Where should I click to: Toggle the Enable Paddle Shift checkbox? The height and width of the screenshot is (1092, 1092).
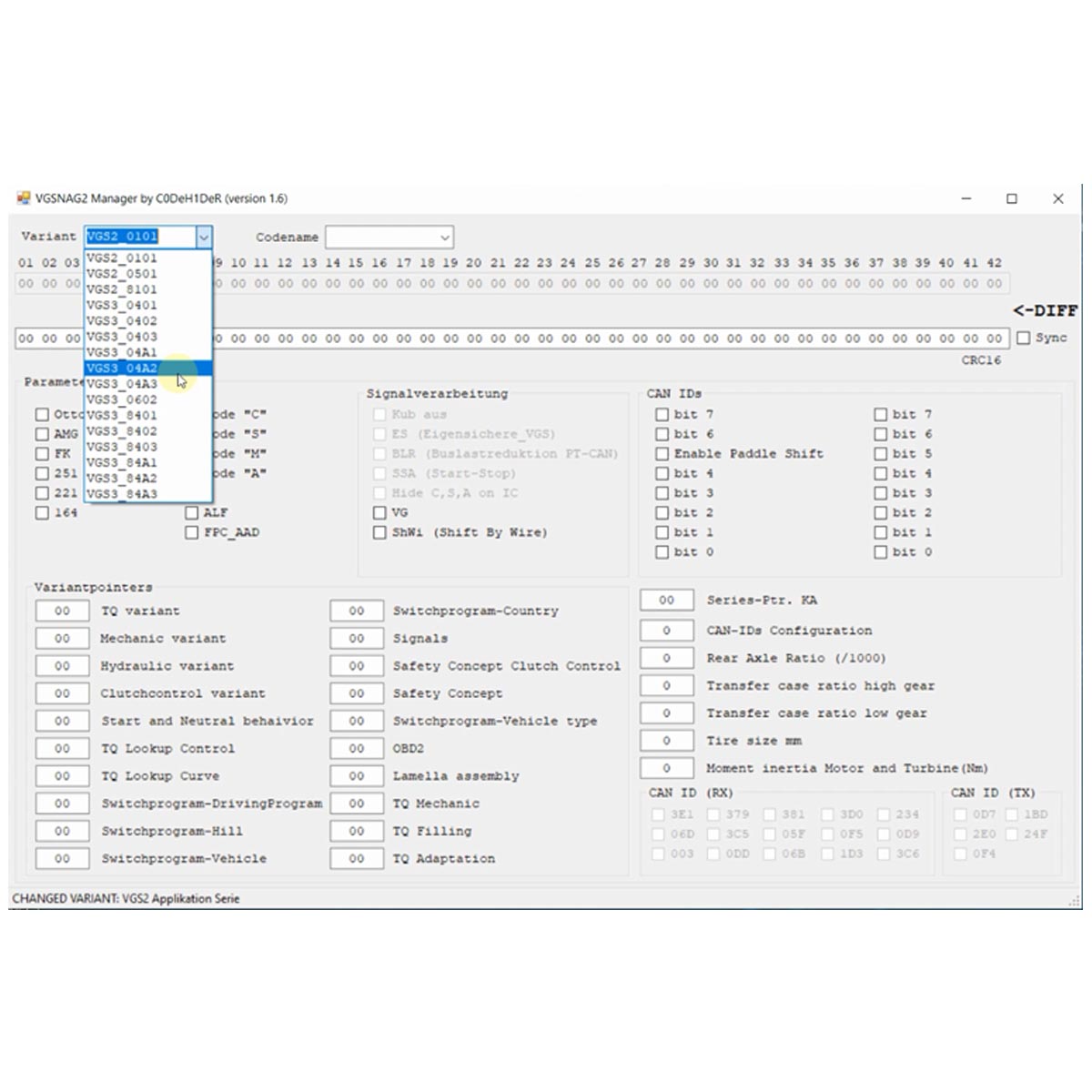tap(662, 453)
